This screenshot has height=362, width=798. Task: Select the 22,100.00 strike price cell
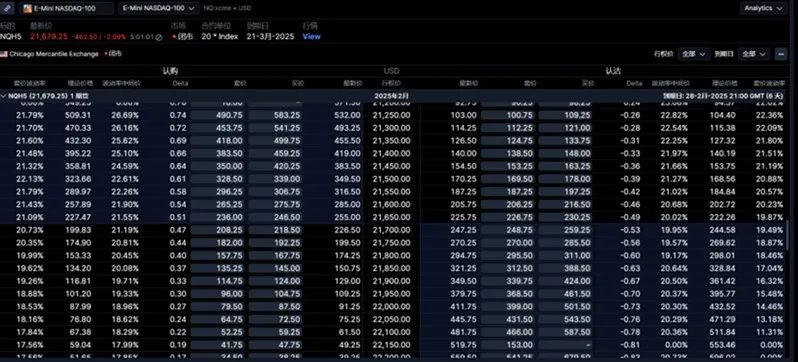[391, 332]
